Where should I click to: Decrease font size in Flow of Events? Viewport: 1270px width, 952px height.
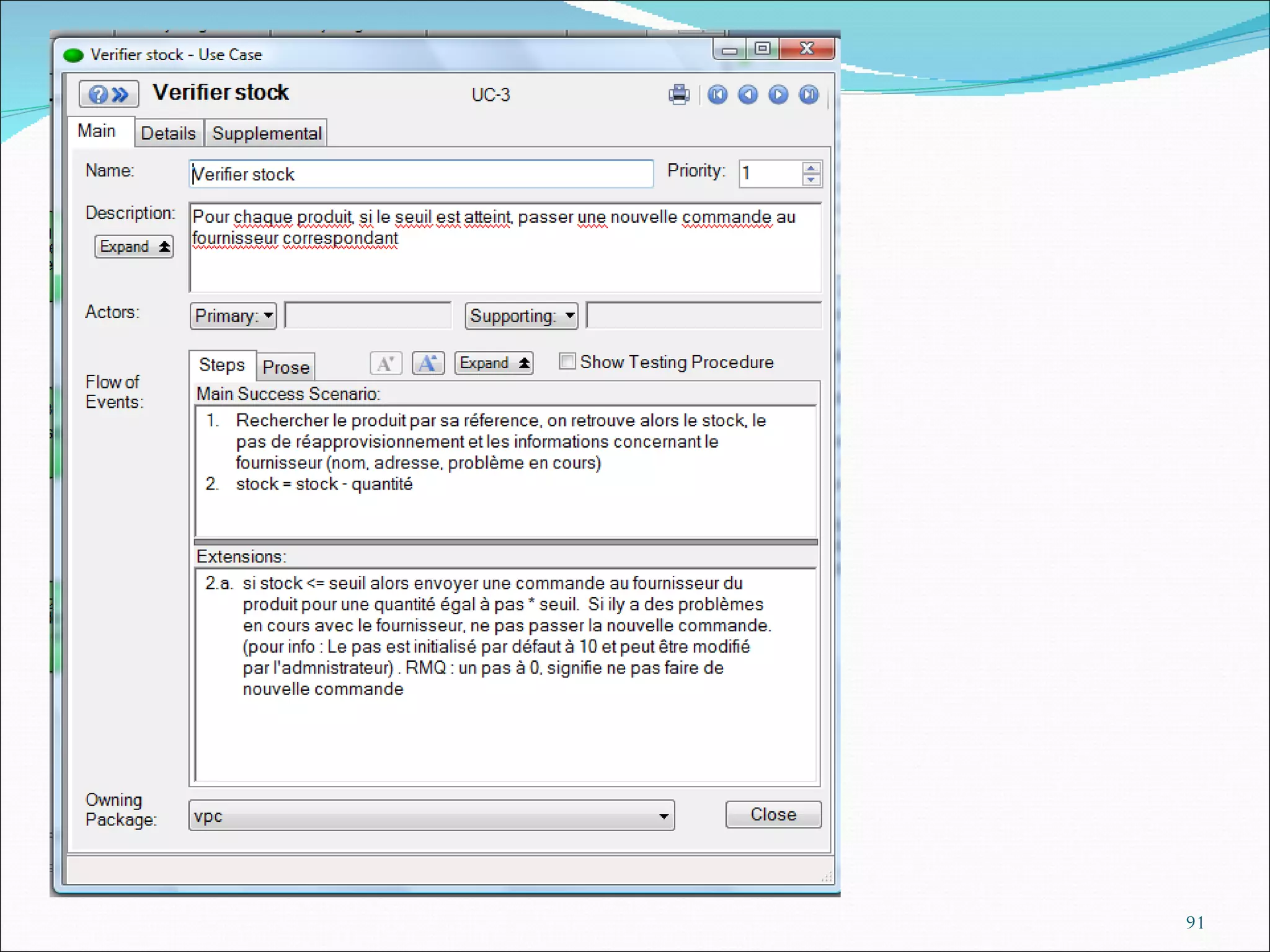tap(386, 363)
